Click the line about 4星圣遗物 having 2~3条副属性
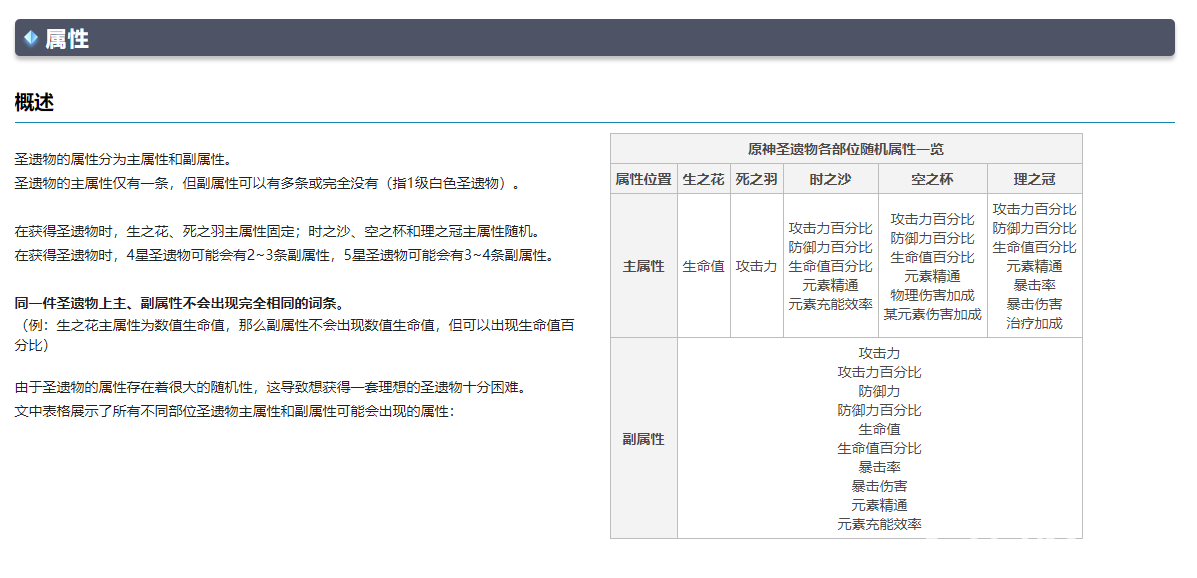Viewport: 1197px width, 578px height. pos(284,255)
